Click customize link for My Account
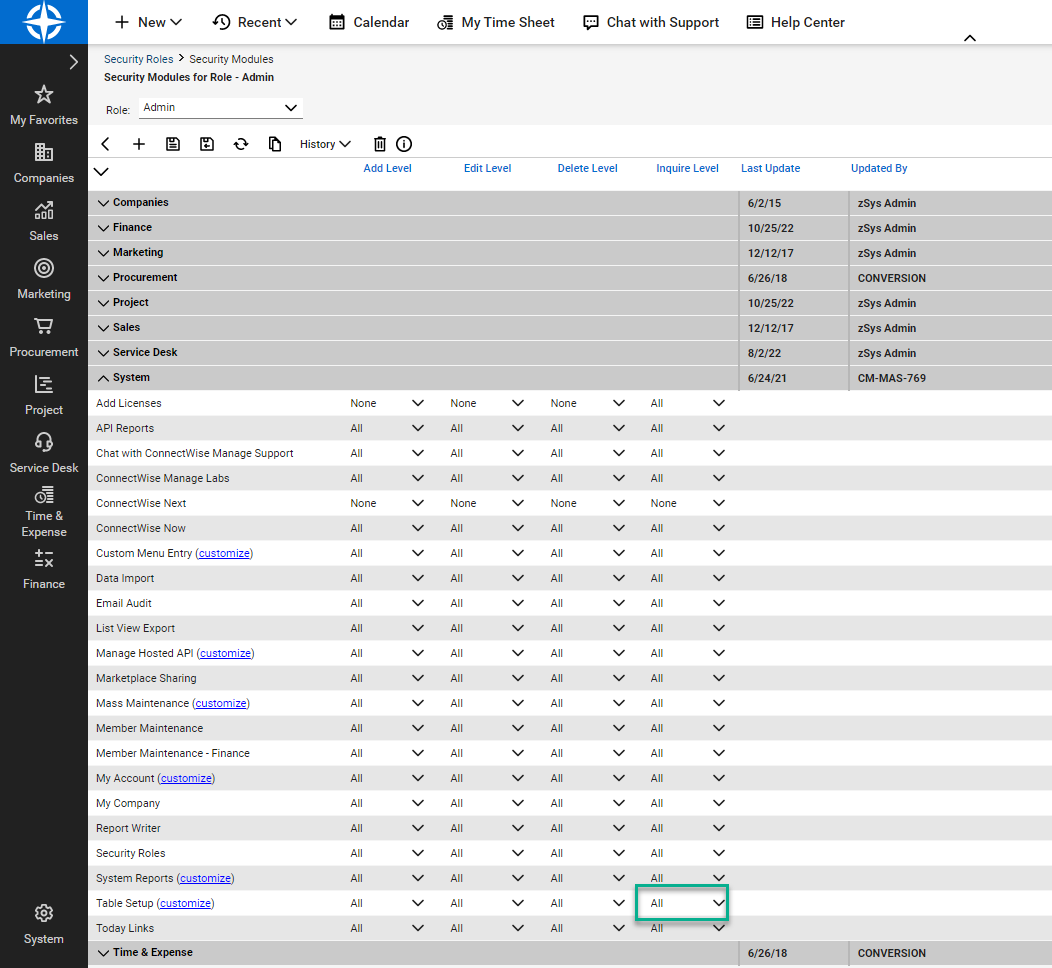This screenshot has width=1052, height=968. click(186, 778)
